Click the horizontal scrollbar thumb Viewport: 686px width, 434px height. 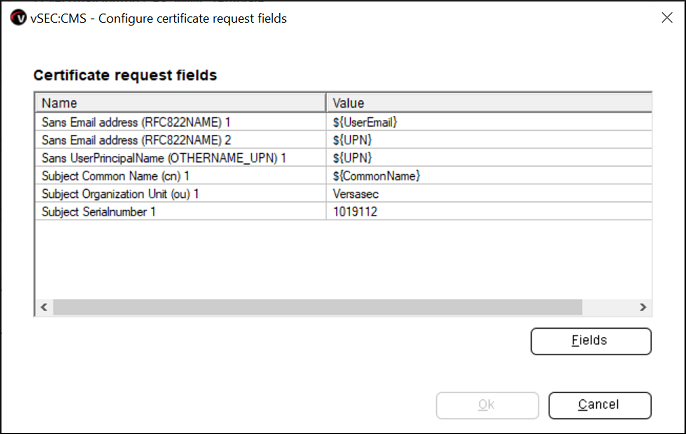[x=318, y=307]
